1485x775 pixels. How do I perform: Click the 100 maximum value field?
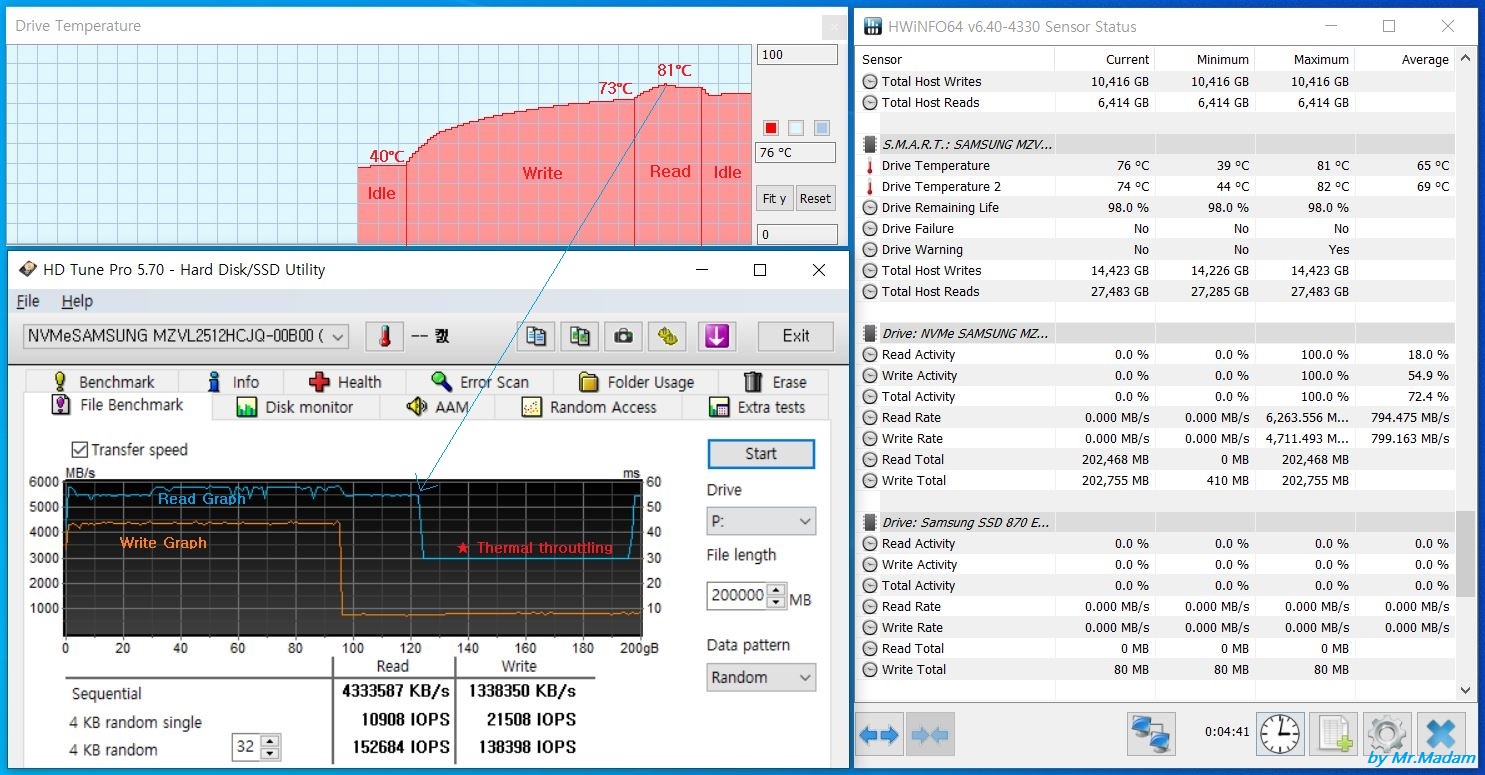click(797, 55)
